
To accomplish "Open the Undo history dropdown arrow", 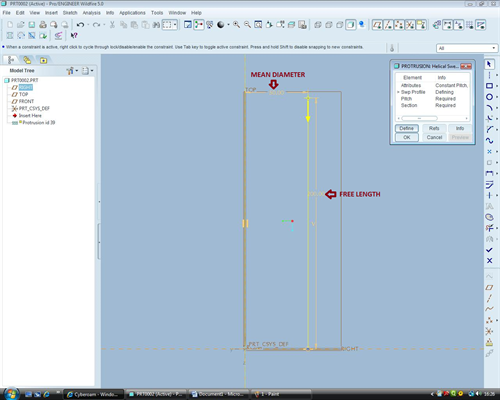I will coord(88,25).
